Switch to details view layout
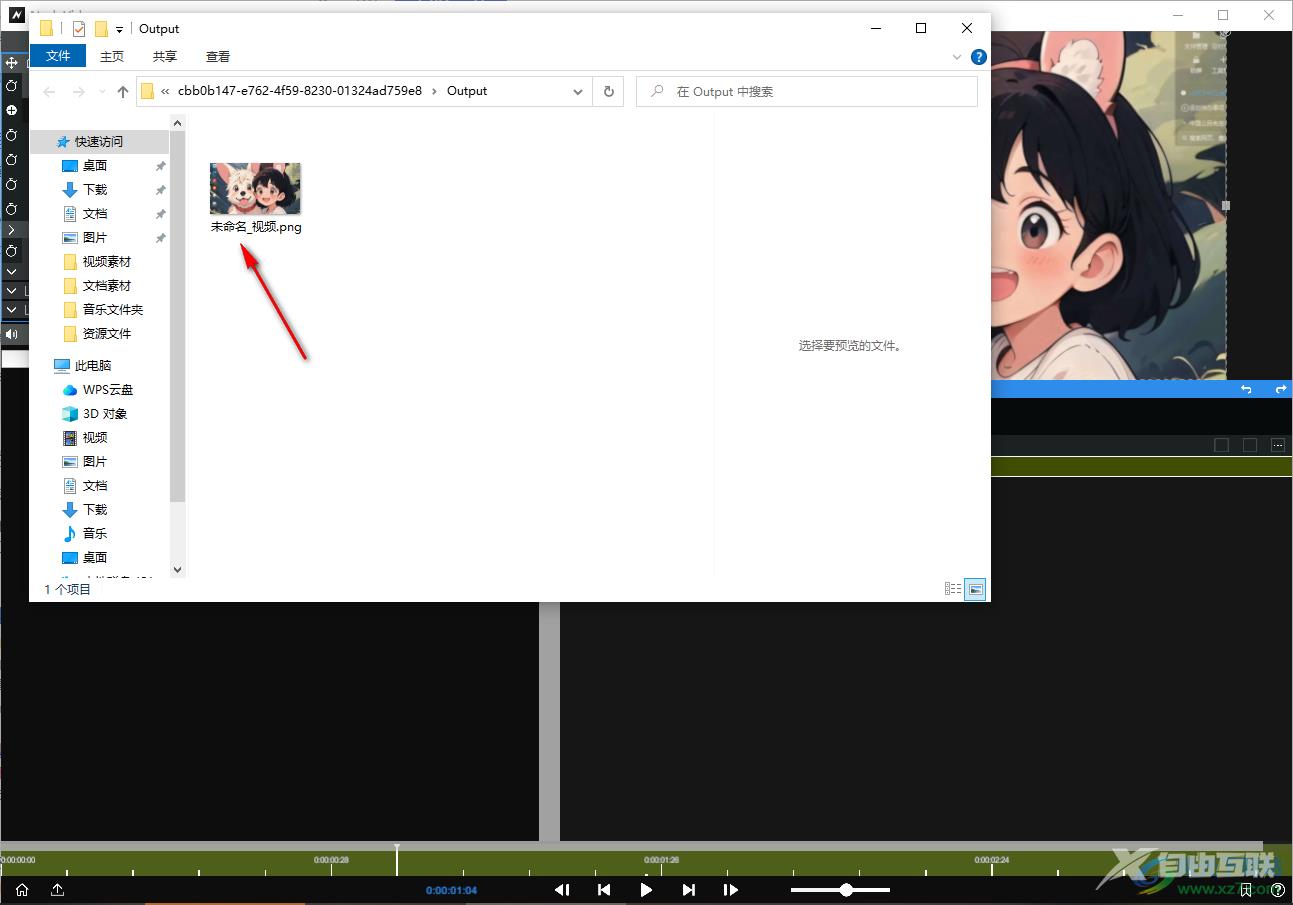Screen dimensions: 1293x905 [x=953, y=590]
